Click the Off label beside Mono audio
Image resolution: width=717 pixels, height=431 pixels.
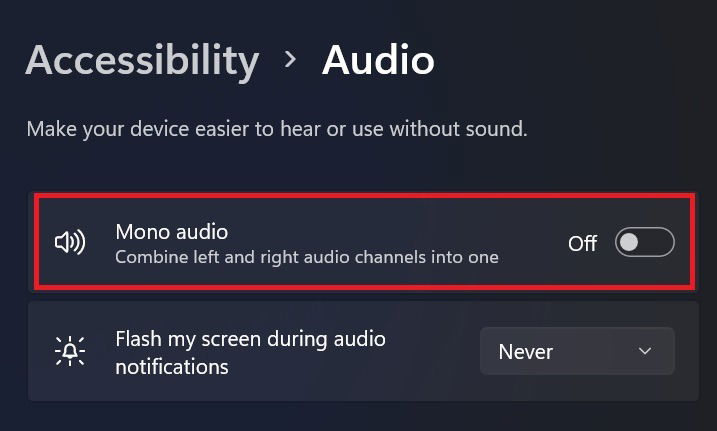click(x=582, y=243)
